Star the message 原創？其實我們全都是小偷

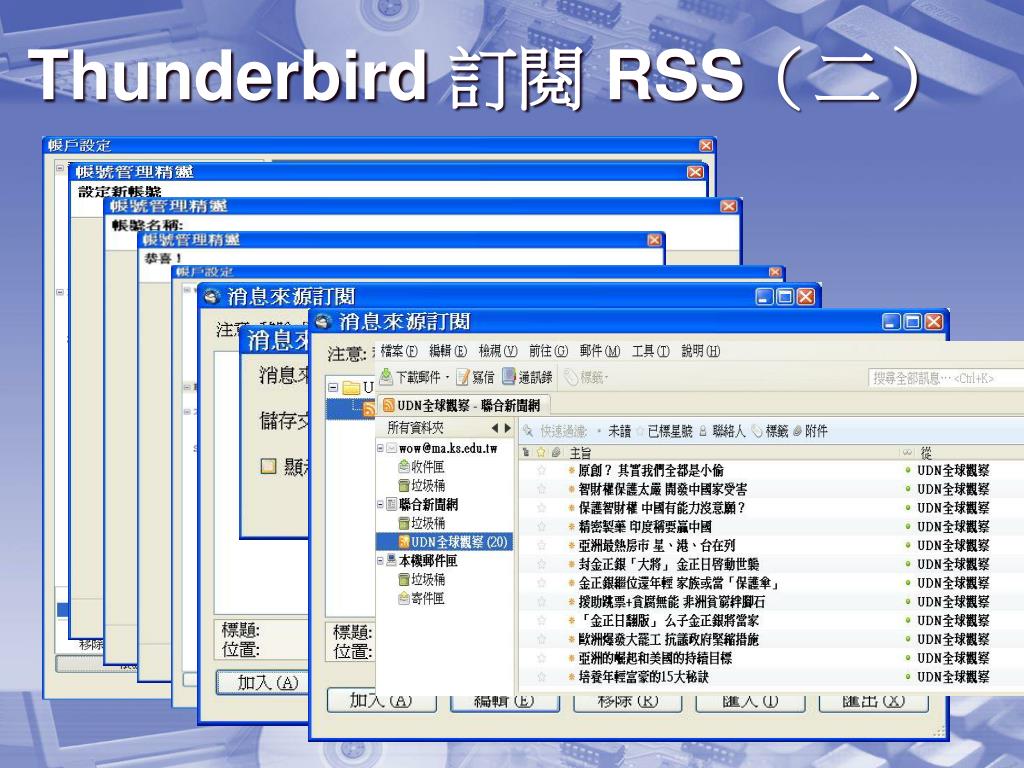pyautogui.click(x=541, y=470)
